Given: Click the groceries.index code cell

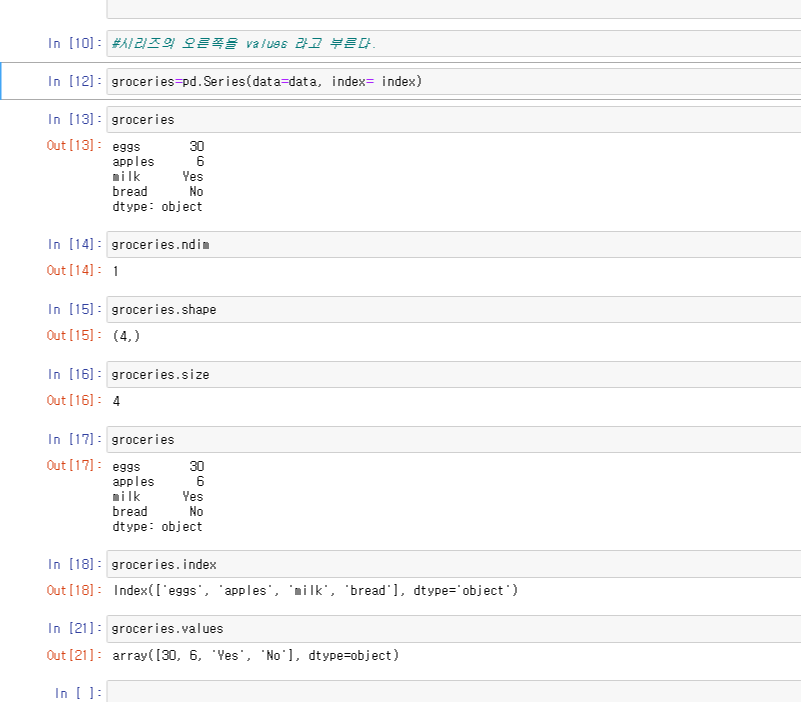Looking at the screenshot, I should 454,564.
